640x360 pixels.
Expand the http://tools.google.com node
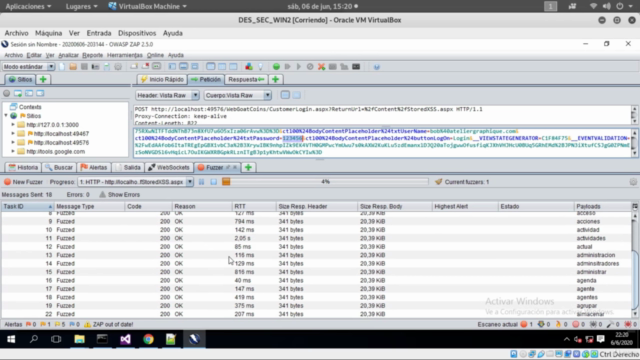point(13,151)
